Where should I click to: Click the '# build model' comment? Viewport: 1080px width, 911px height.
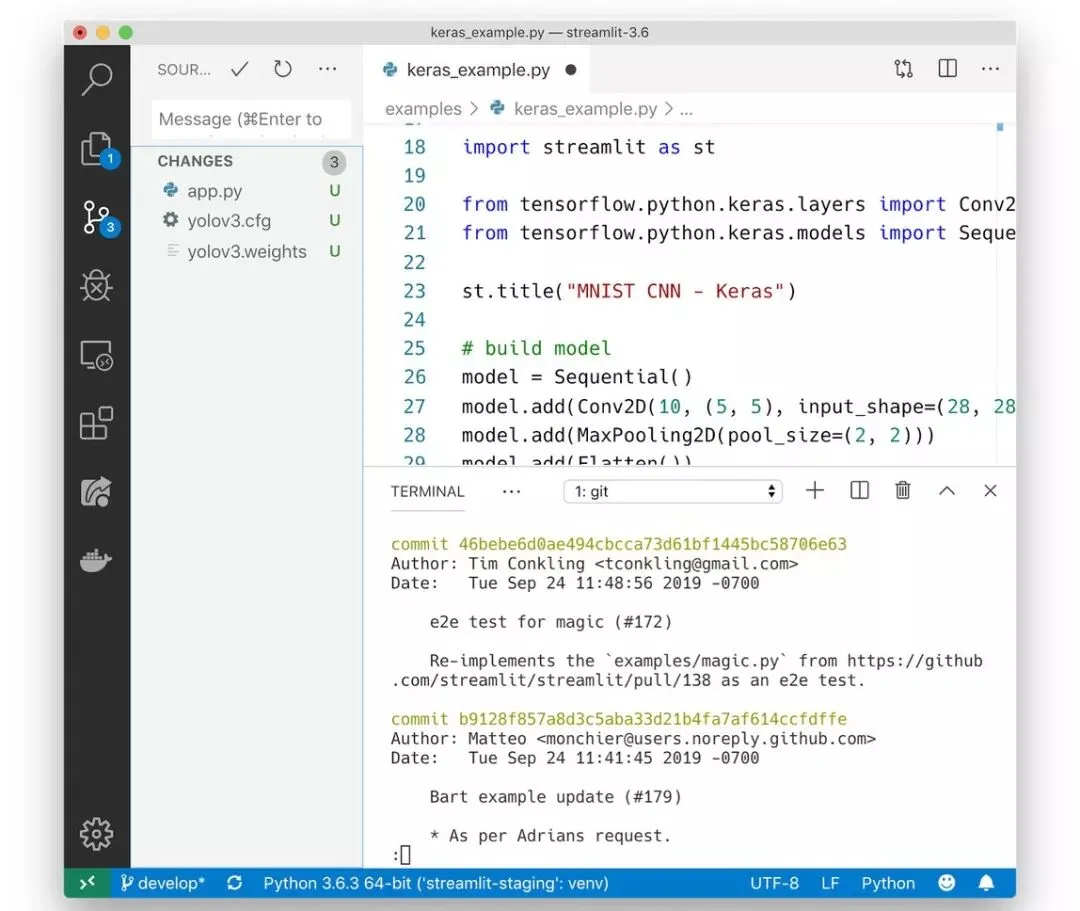[x=536, y=348]
